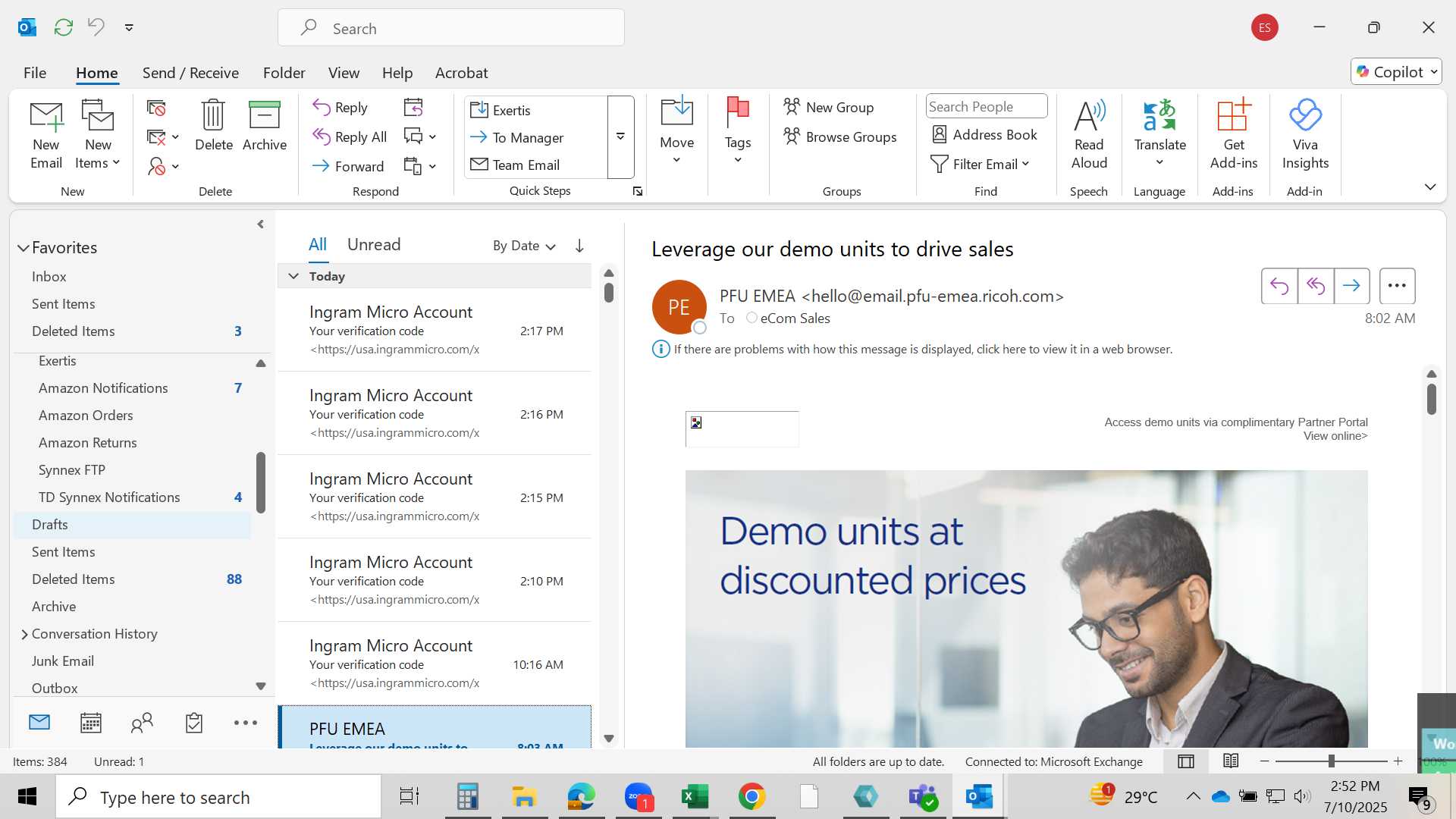Viewport: 1456px width, 819px height.
Task: Click the Mail icon in navigation bar
Action: pos(39,723)
